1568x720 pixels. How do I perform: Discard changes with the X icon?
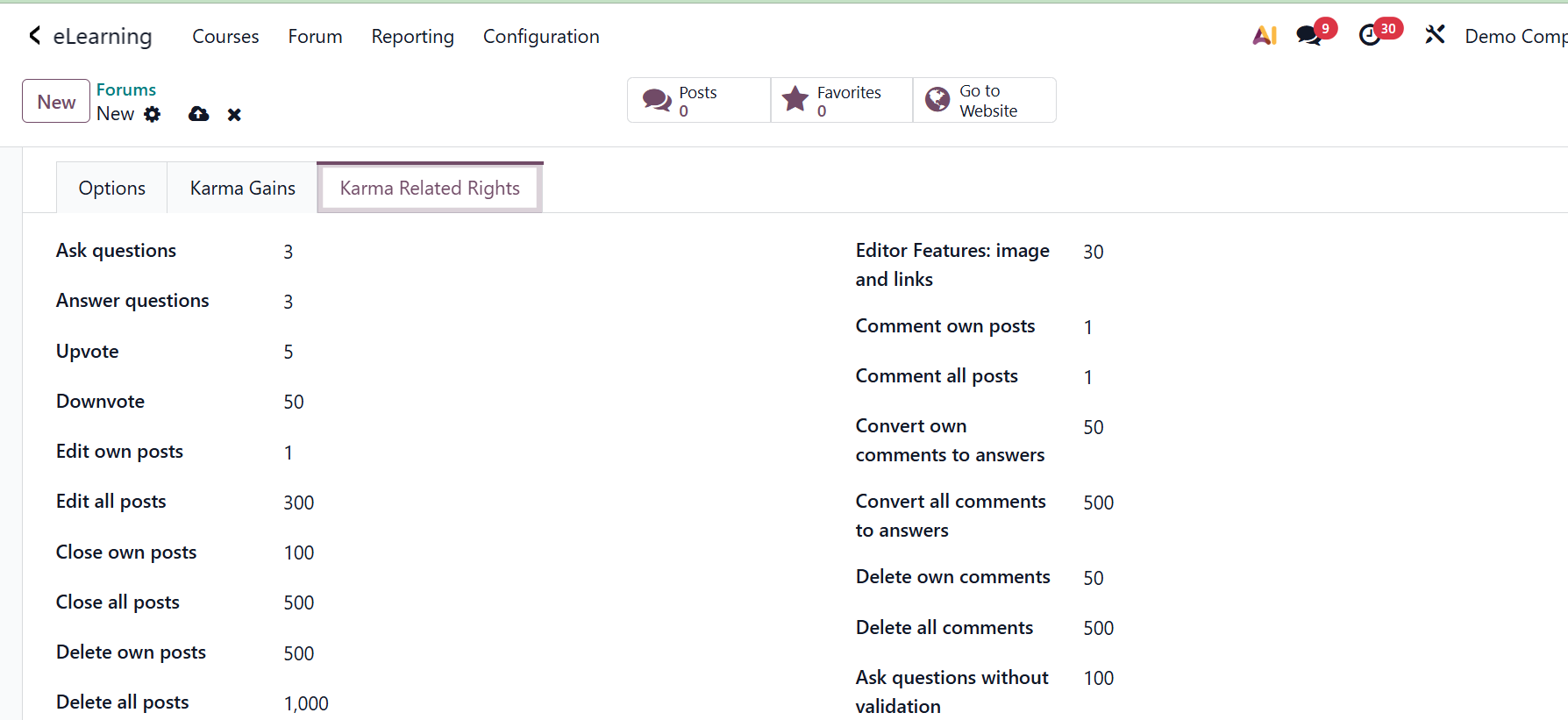click(234, 115)
